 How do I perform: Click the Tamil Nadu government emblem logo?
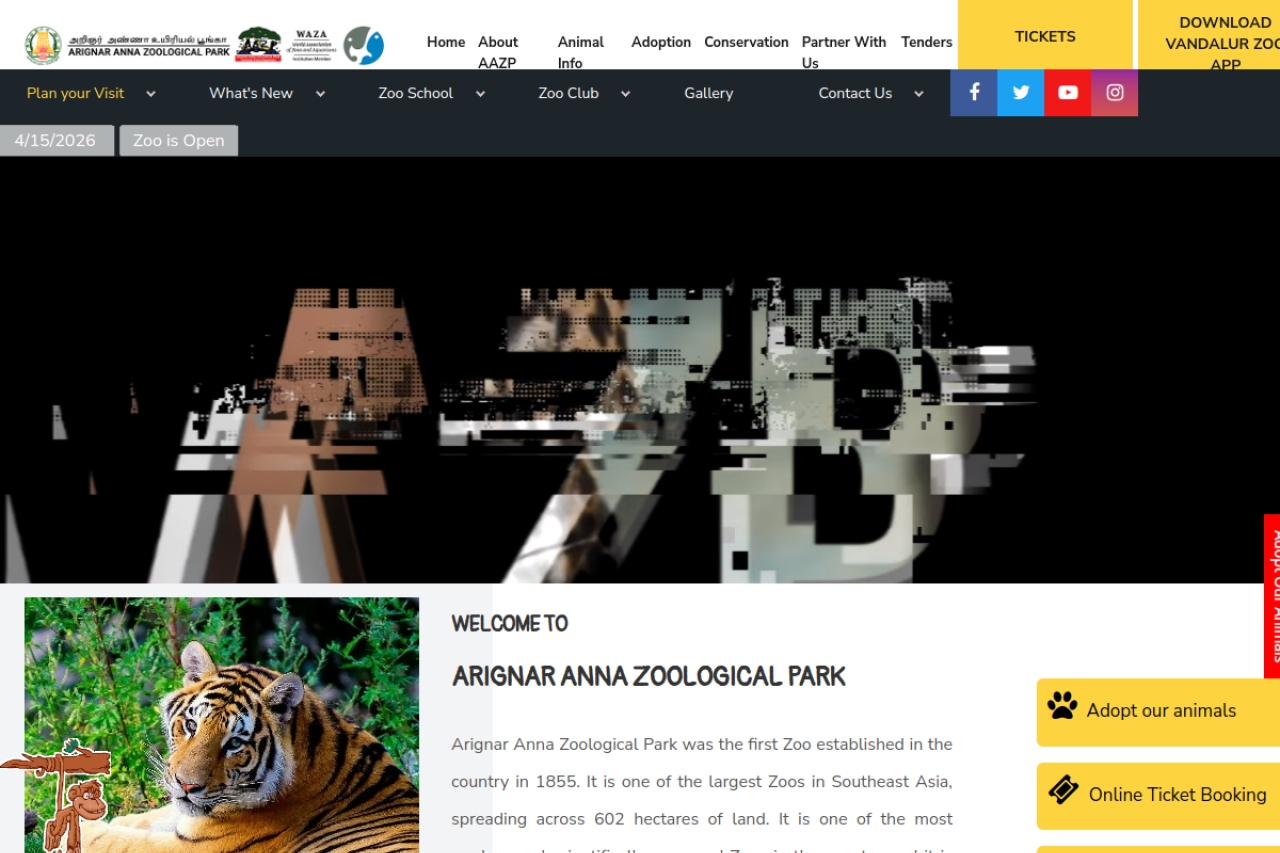point(43,45)
